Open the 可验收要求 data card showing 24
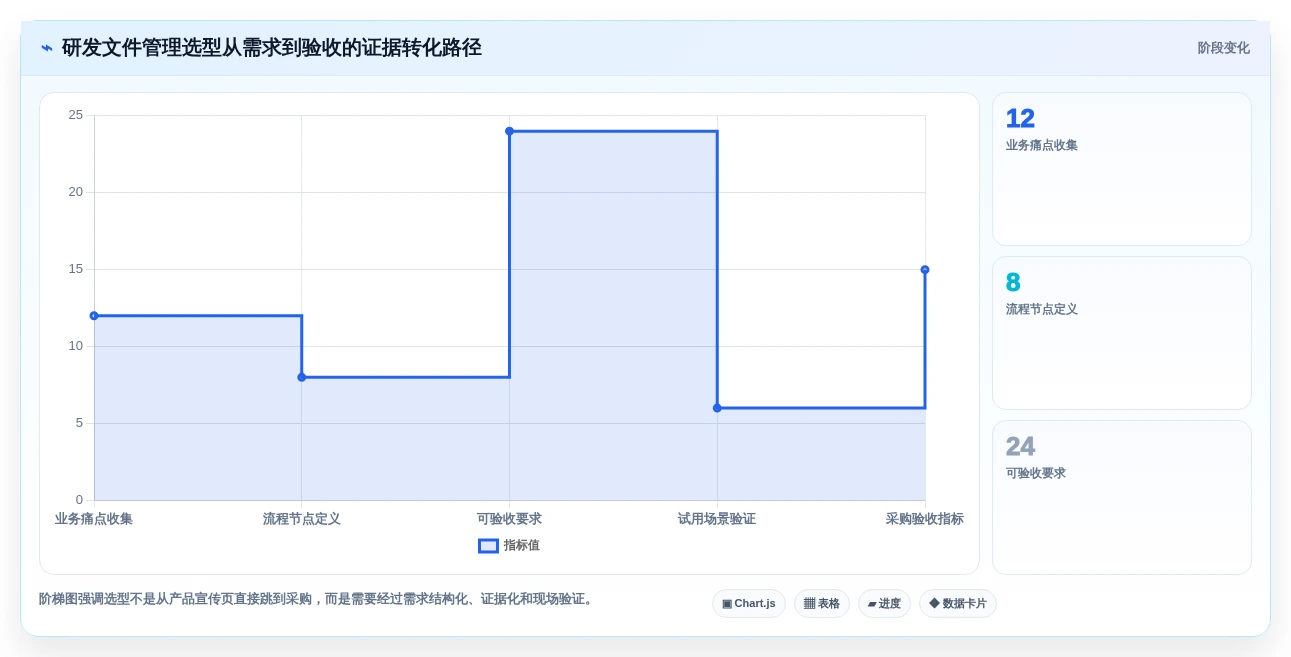Image resolution: width=1291 pixels, height=657 pixels. click(x=1121, y=497)
